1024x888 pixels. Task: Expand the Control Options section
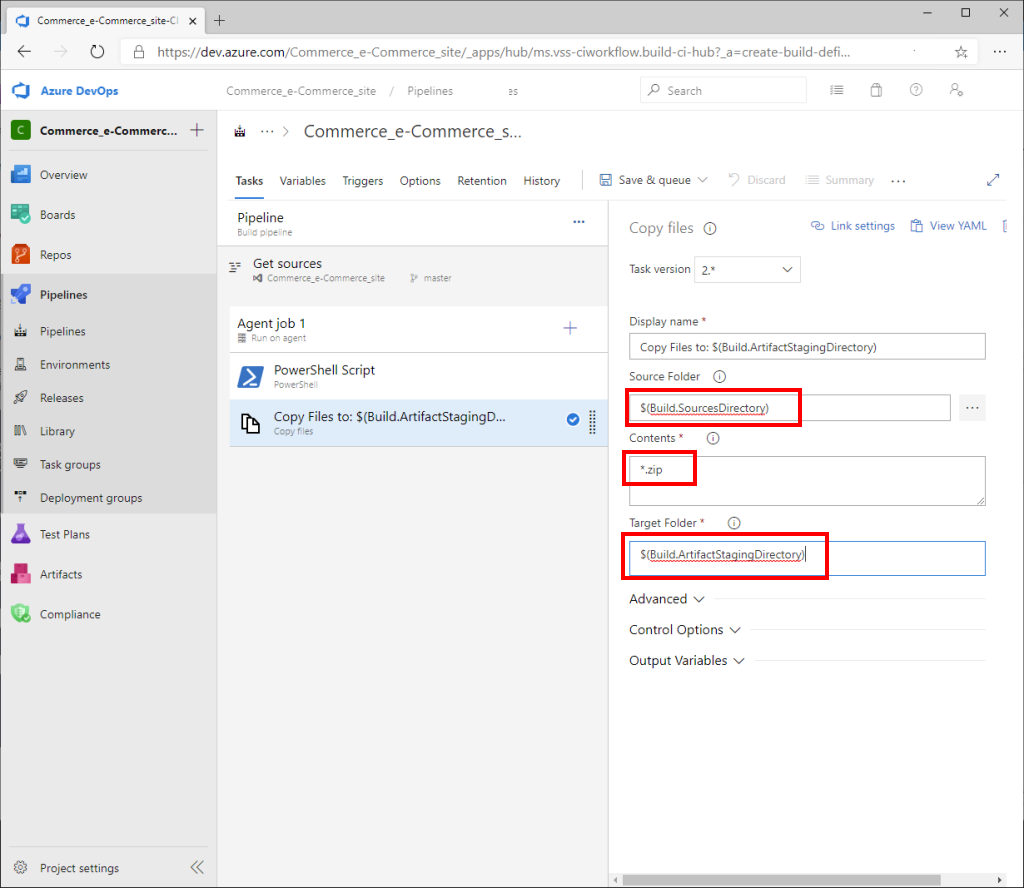[685, 630]
